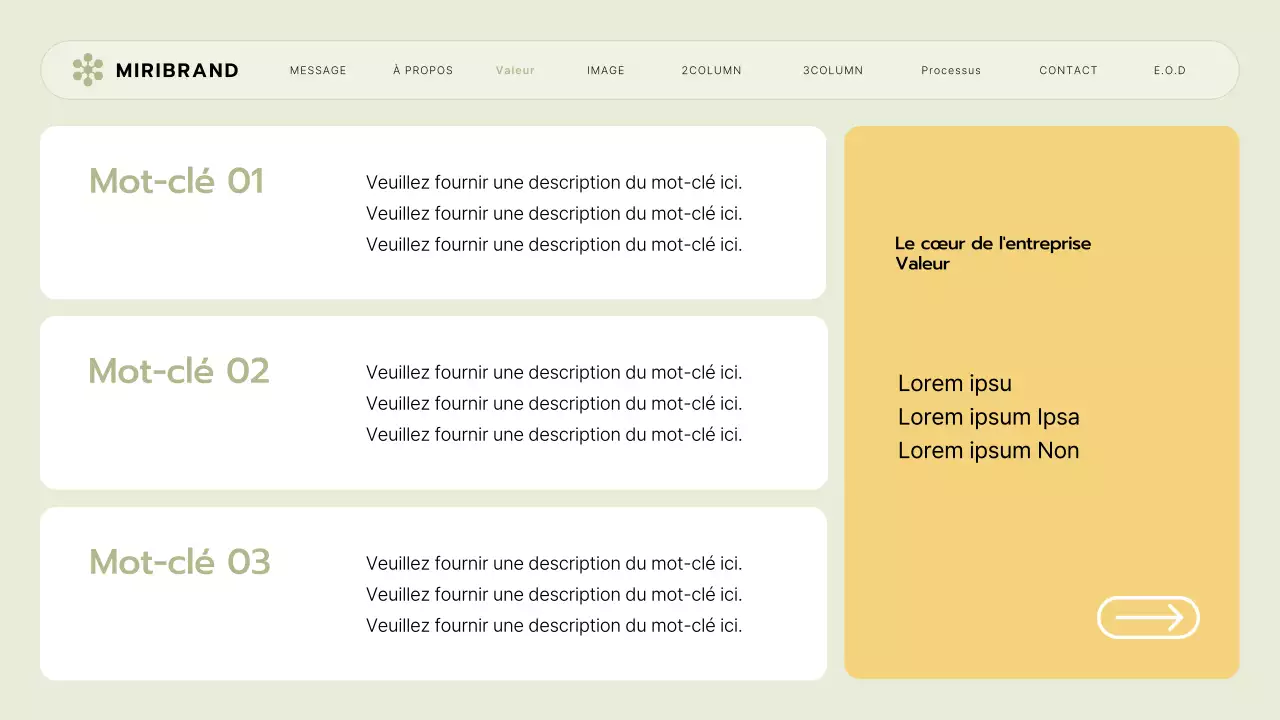Click the Mot-clé 02 heading

[x=178, y=371]
